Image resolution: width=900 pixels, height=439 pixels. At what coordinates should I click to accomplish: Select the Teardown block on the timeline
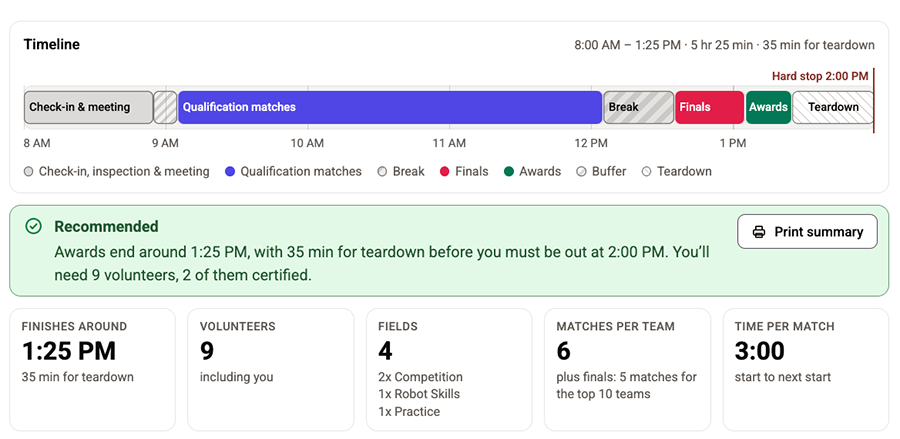(832, 107)
